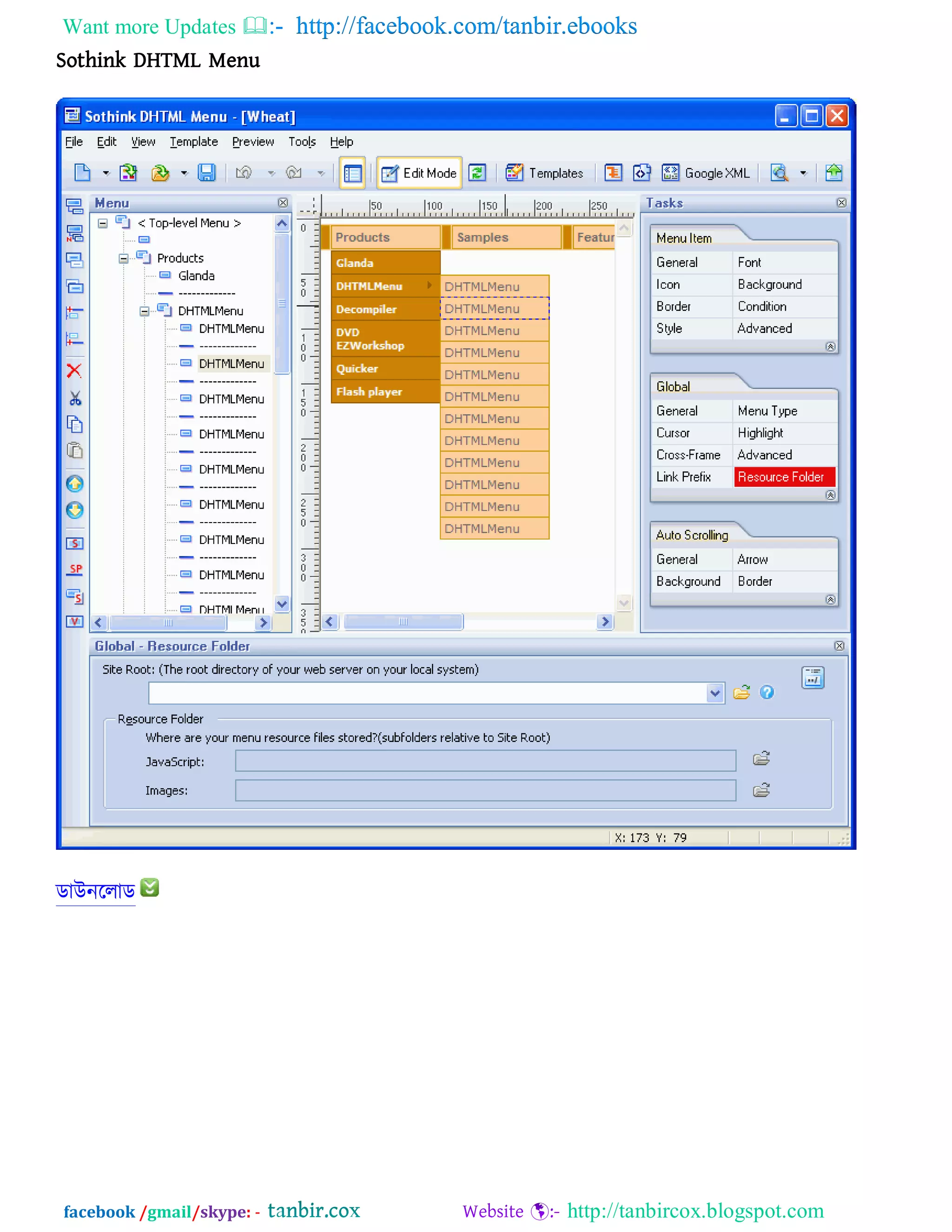Browse folder icon for JavaScript path
Screen dimensions: 952x1232
click(x=761, y=759)
